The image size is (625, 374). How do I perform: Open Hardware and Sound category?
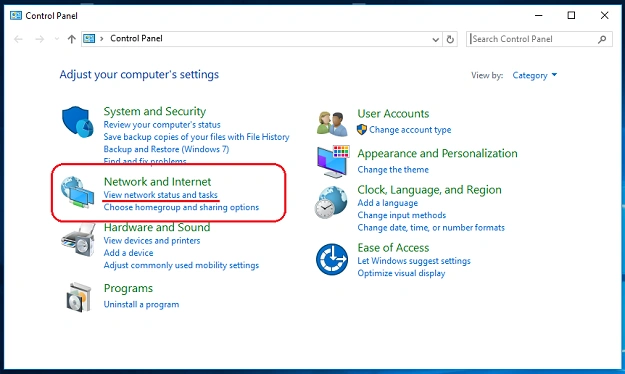pos(157,227)
